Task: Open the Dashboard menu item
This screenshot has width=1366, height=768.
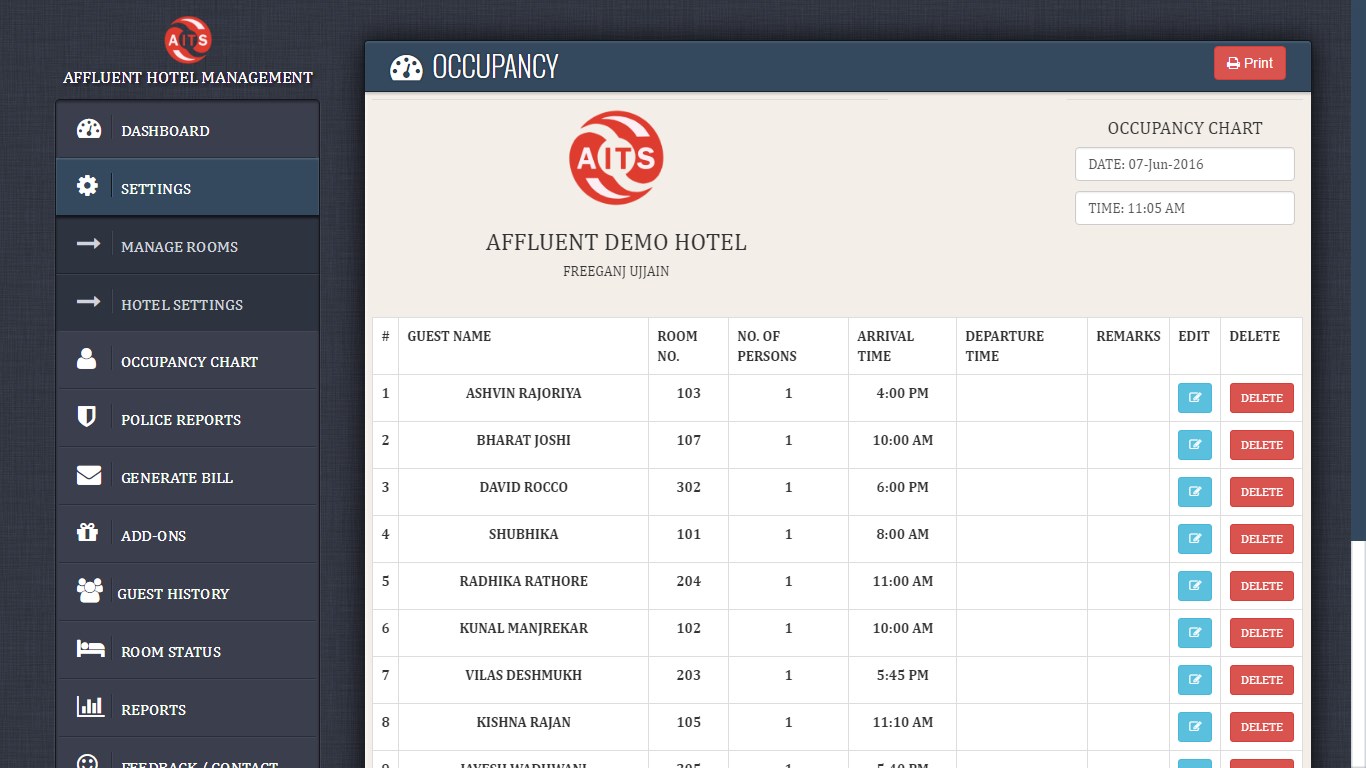Action: click(188, 130)
